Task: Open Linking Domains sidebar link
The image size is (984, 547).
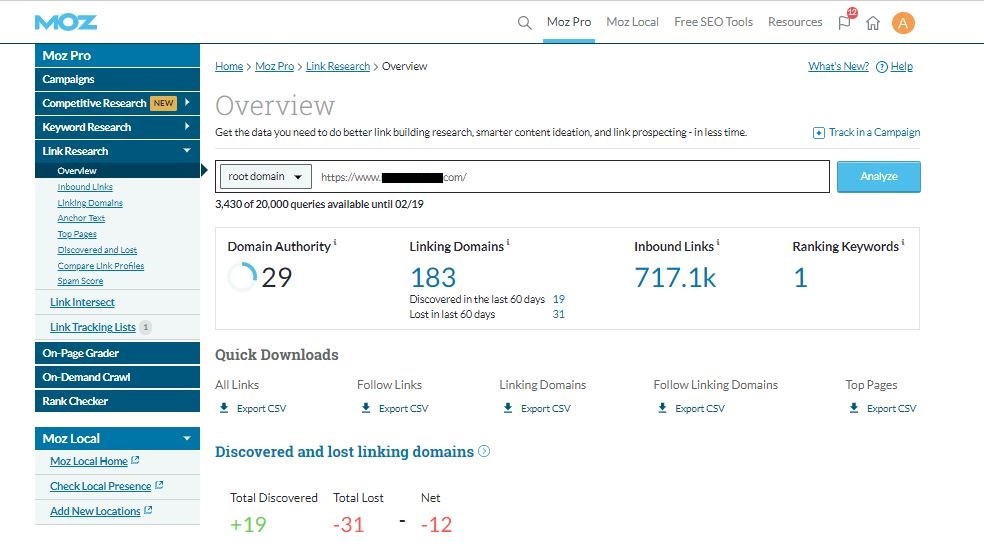Action: coord(90,203)
